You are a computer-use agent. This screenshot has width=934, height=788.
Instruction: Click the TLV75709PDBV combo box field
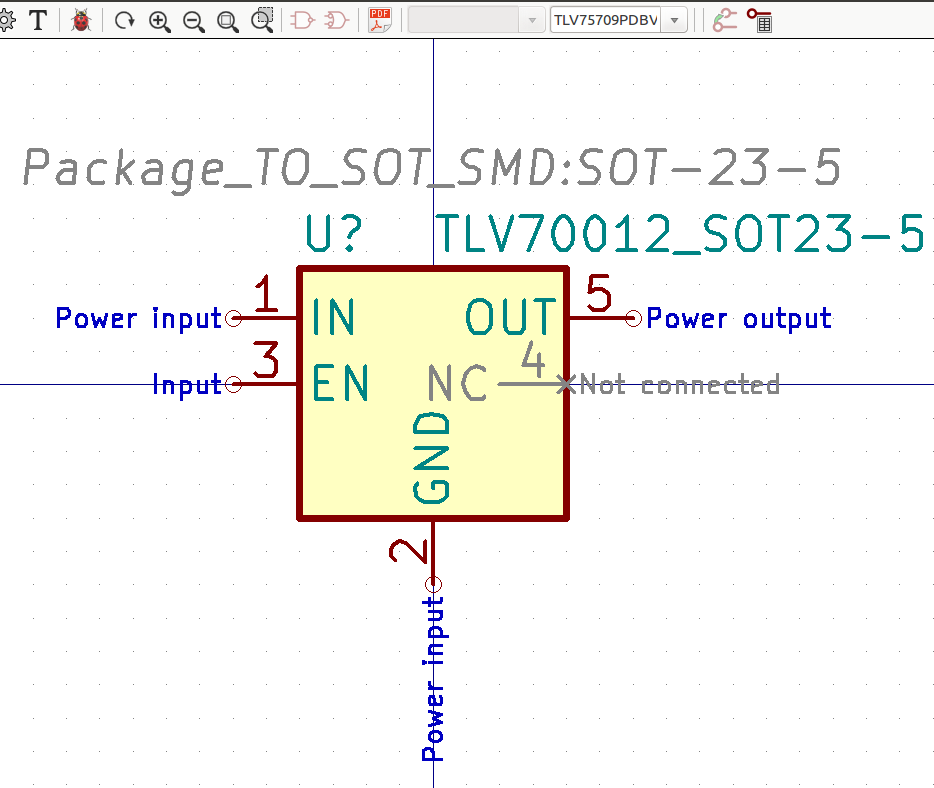606,20
